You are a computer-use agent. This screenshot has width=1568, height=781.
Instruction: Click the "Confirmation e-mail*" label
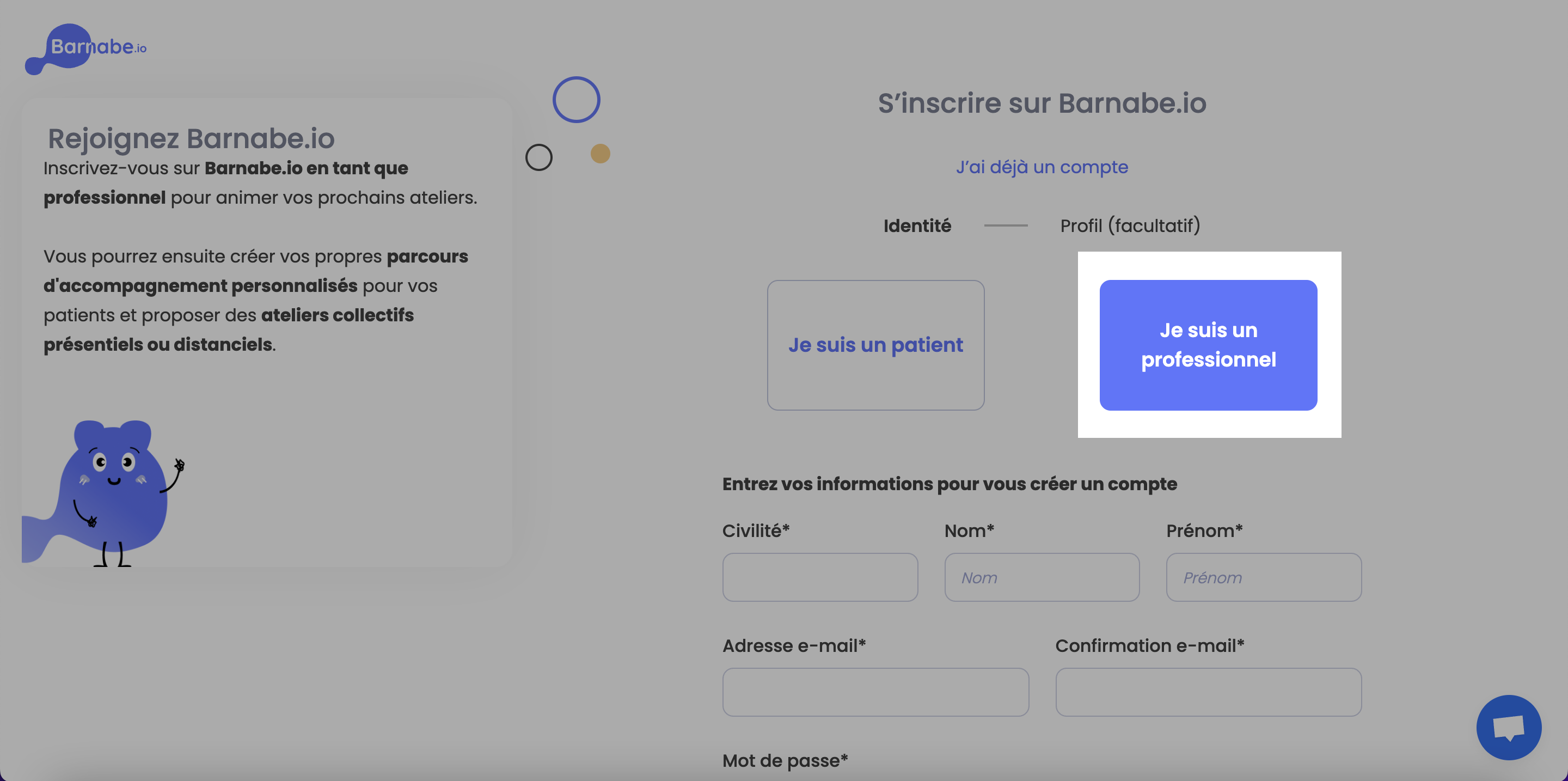1150,646
